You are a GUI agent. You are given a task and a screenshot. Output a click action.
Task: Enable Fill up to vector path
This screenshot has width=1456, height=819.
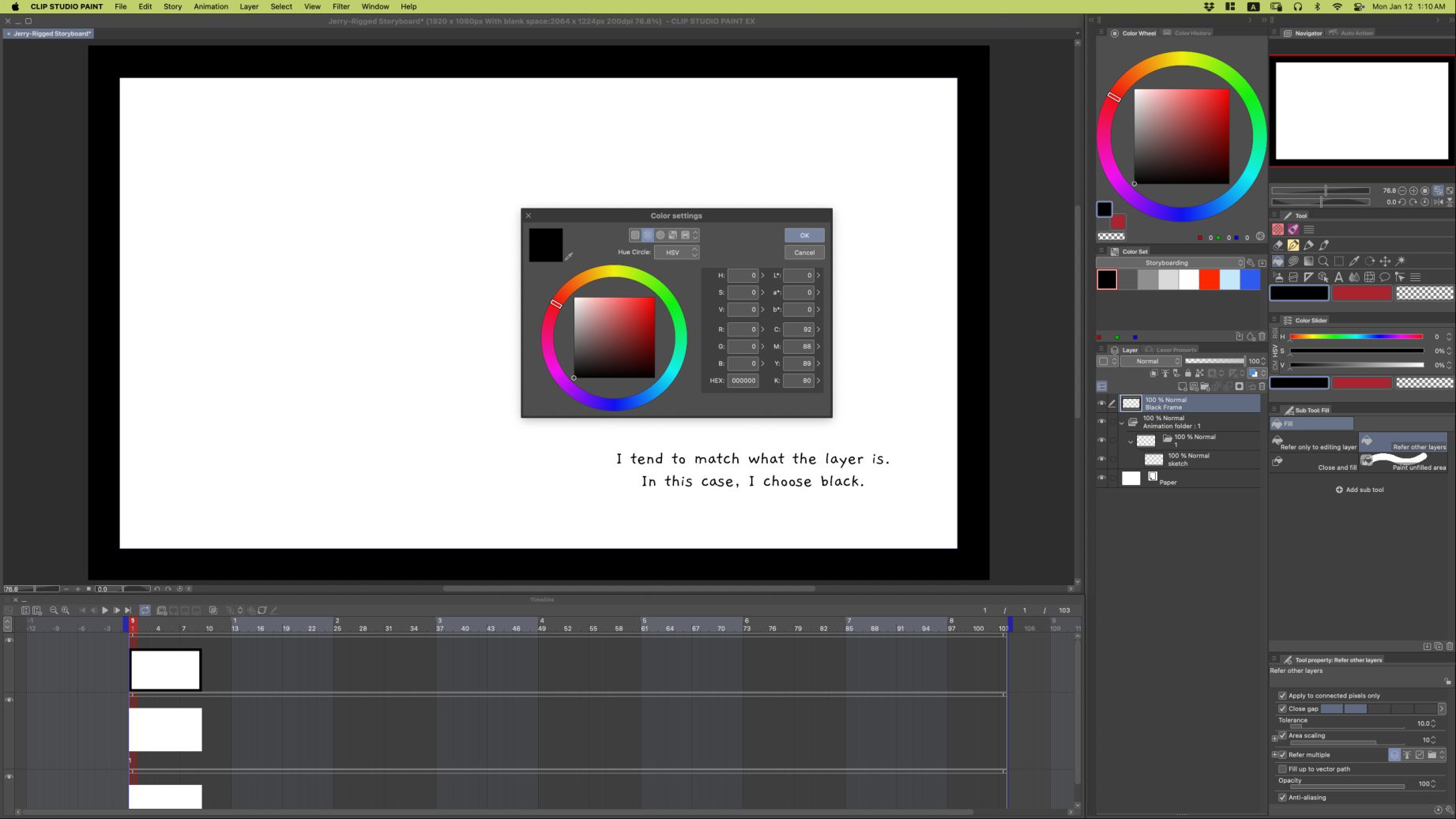[x=1282, y=769]
